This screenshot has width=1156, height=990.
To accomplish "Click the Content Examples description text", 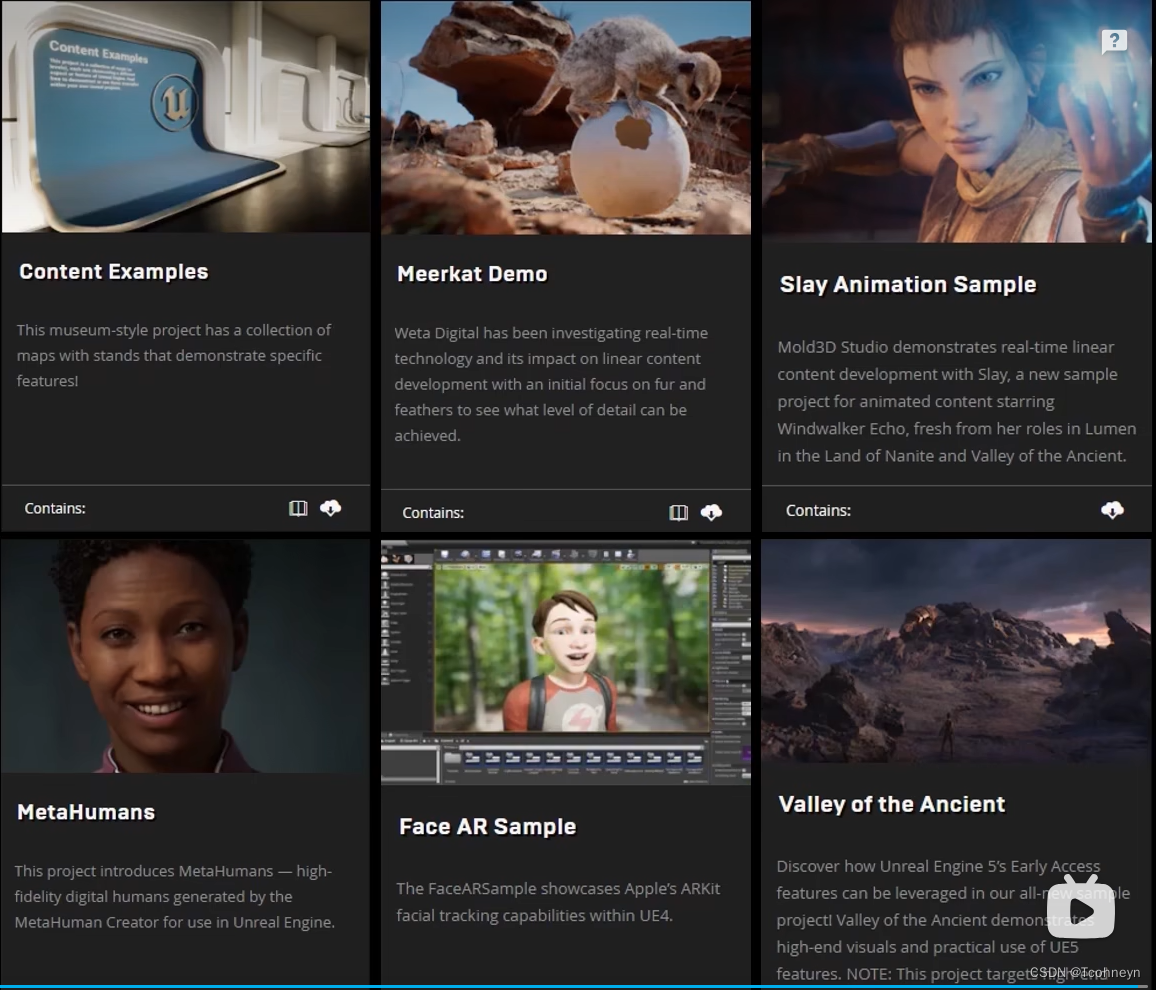I will pos(173,355).
